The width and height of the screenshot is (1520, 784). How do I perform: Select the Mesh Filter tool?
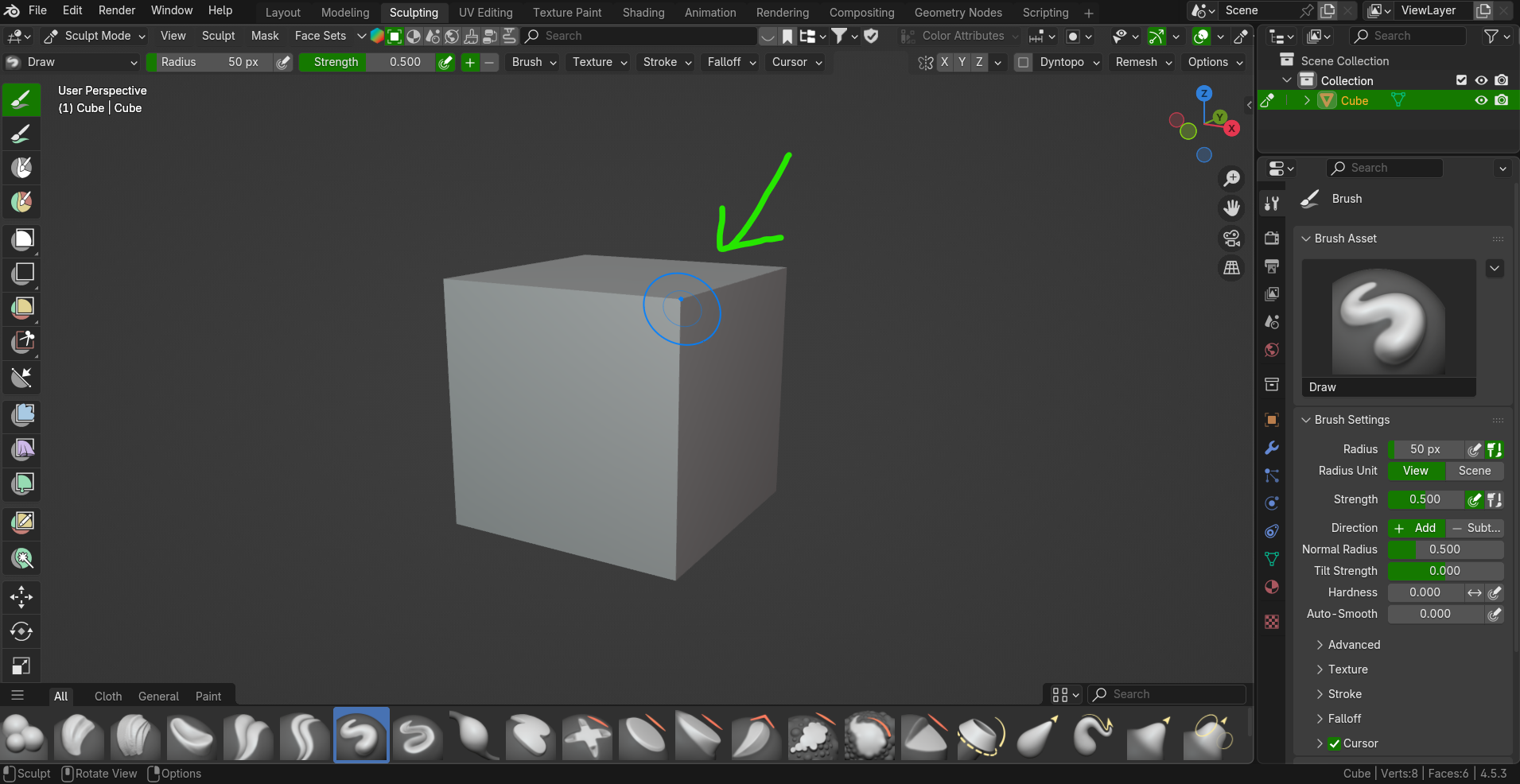[x=21, y=415]
